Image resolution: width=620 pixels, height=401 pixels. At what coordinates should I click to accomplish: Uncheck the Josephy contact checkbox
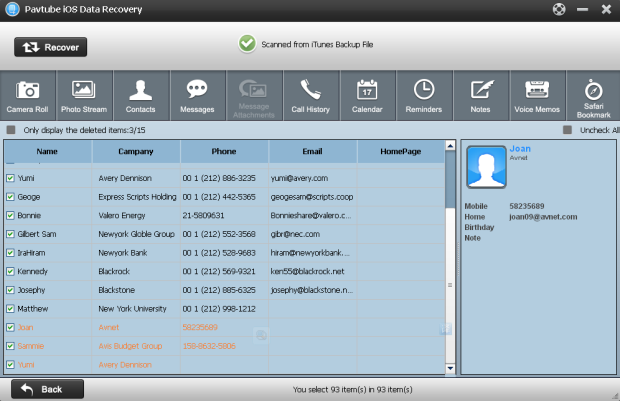(11, 290)
